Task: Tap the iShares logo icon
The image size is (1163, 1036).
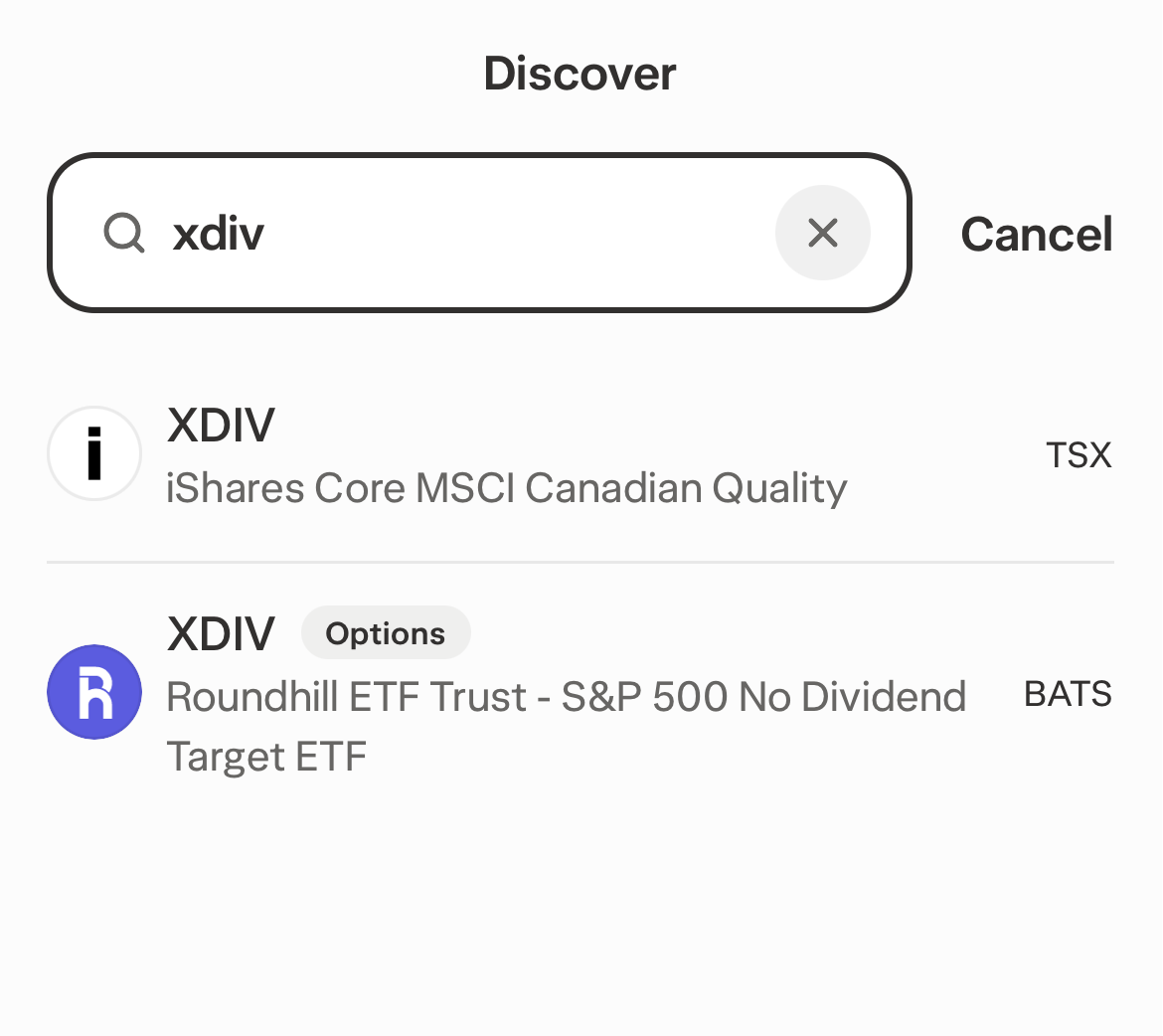Action: click(94, 453)
